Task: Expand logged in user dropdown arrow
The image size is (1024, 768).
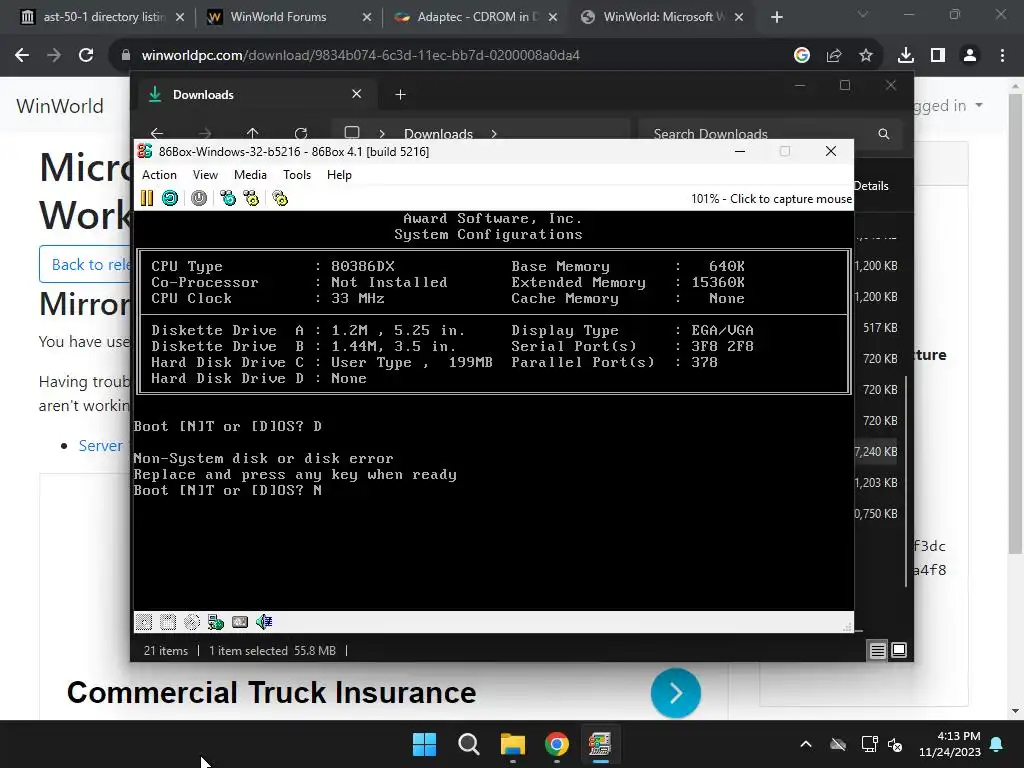Action: click(x=979, y=105)
